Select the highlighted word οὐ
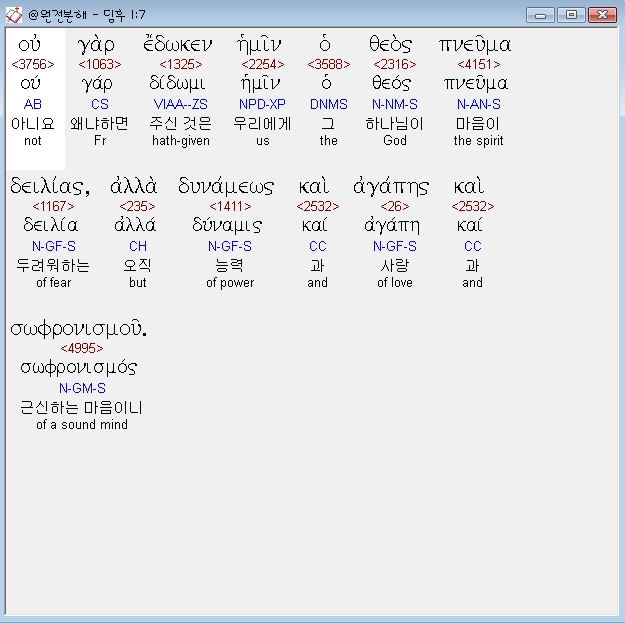The image size is (625, 623). click(29, 44)
